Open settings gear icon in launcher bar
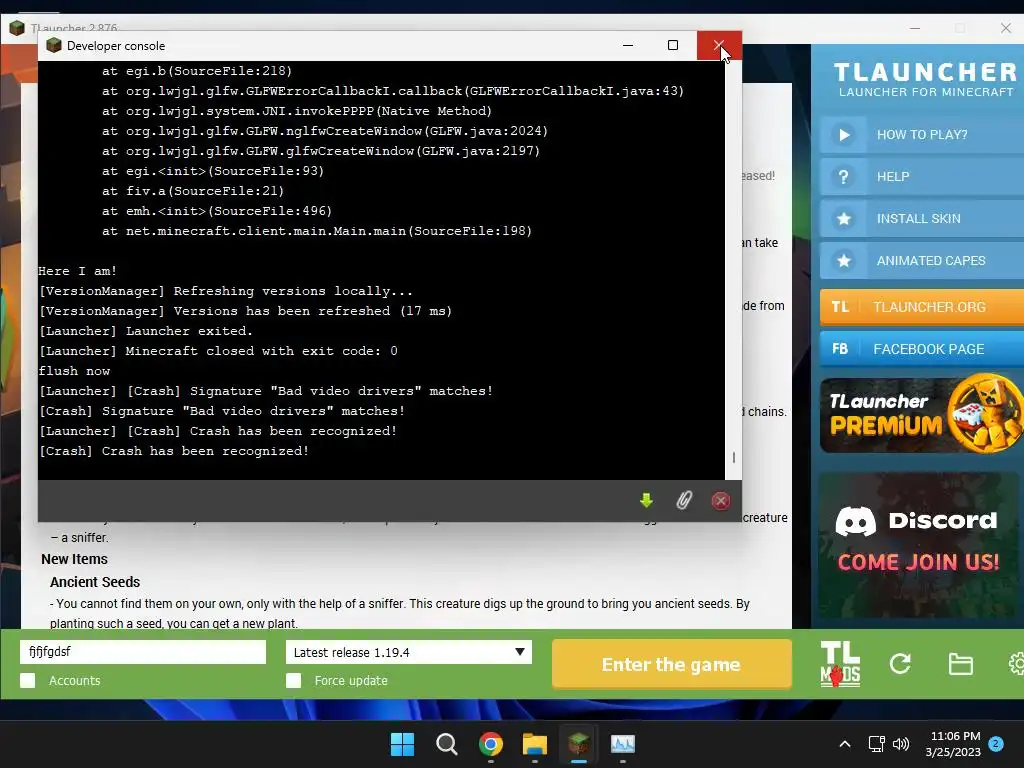The image size is (1024, 768). [x=1016, y=664]
